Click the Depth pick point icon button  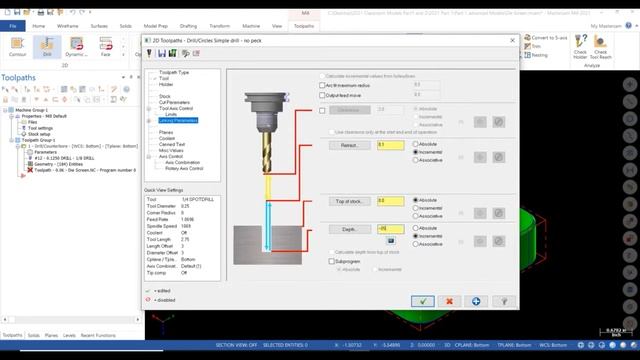coord(480,241)
